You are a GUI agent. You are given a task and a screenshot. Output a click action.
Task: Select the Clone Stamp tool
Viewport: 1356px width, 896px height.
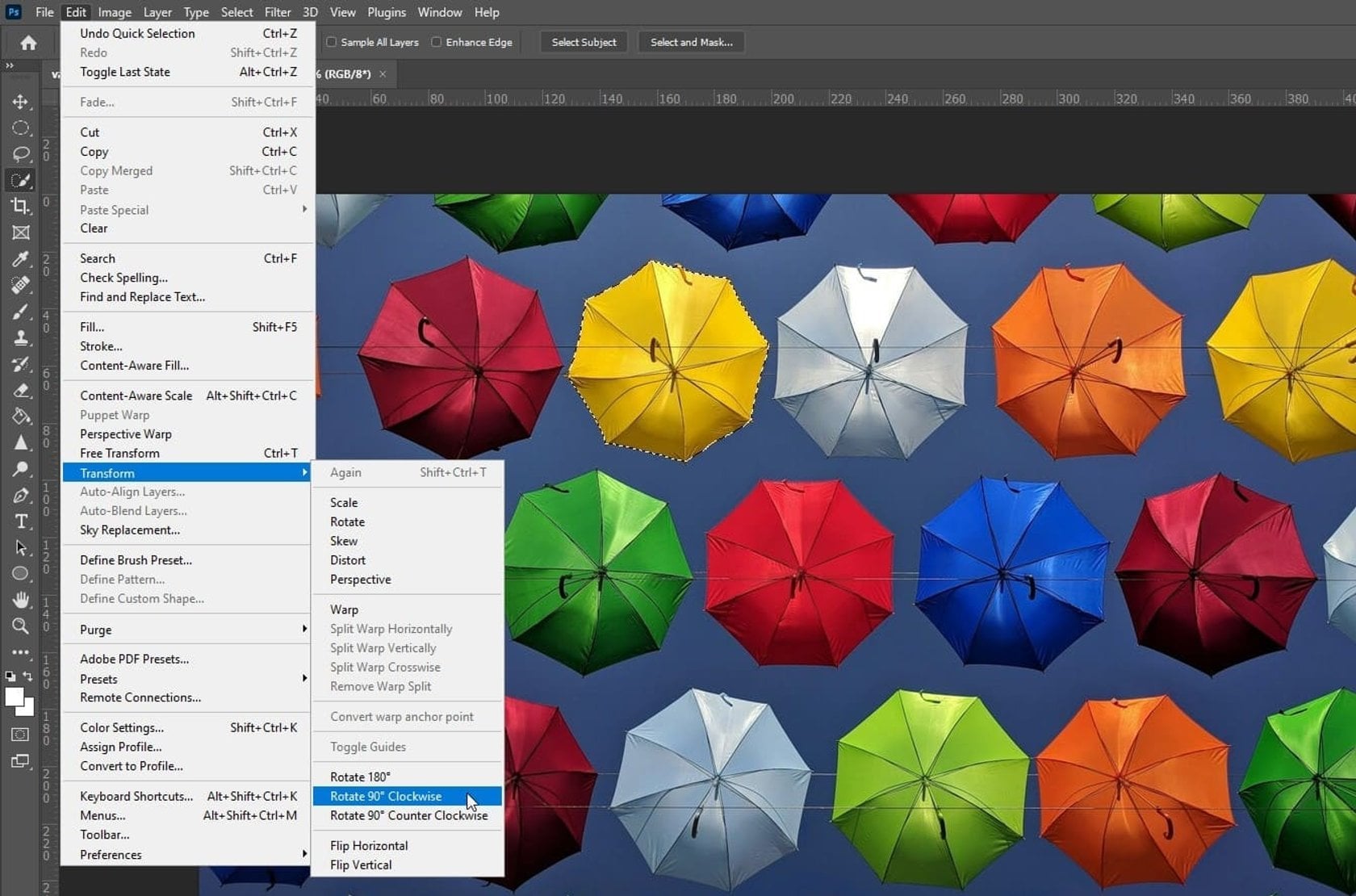click(20, 337)
